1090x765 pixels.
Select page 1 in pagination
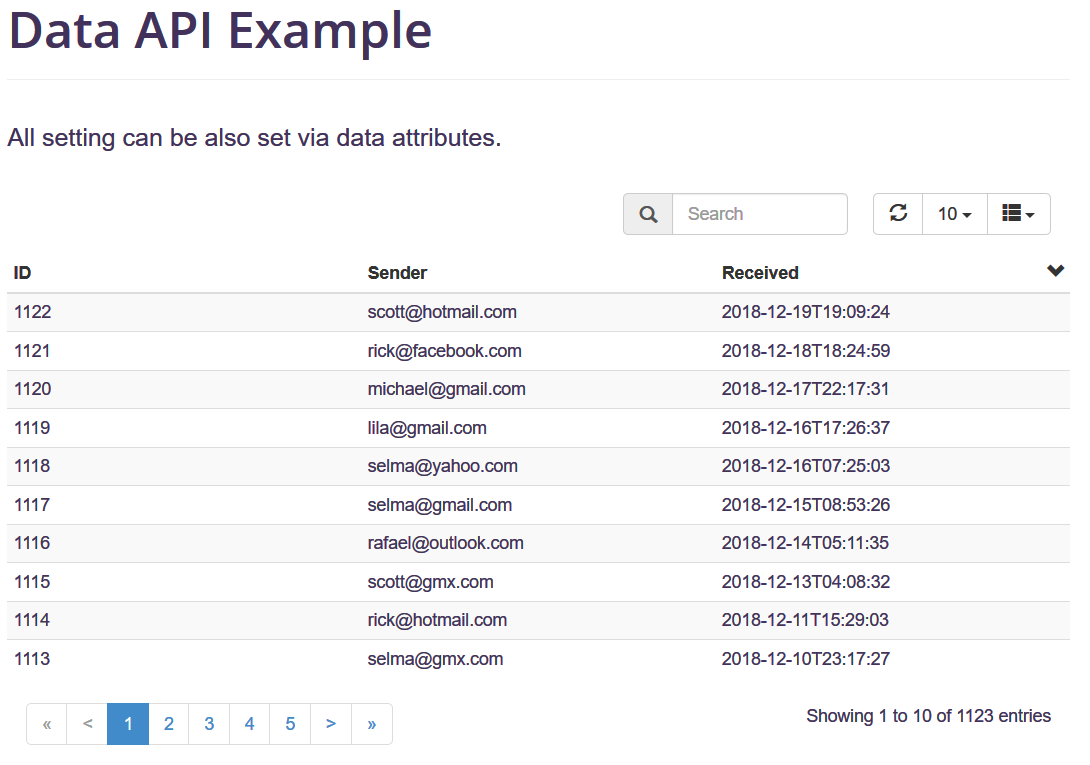(128, 724)
